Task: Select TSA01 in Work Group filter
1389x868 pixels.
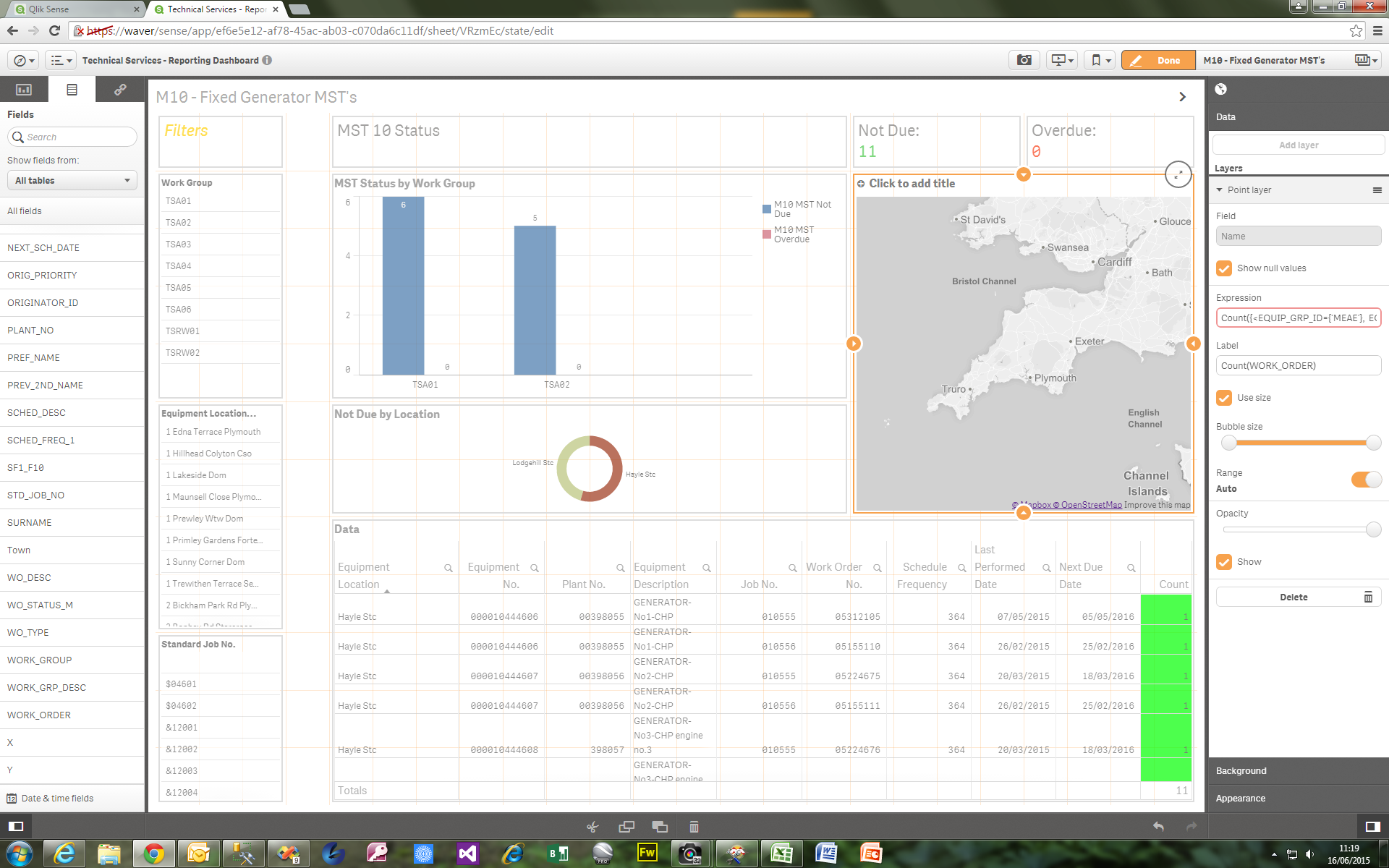Action: click(x=221, y=201)
